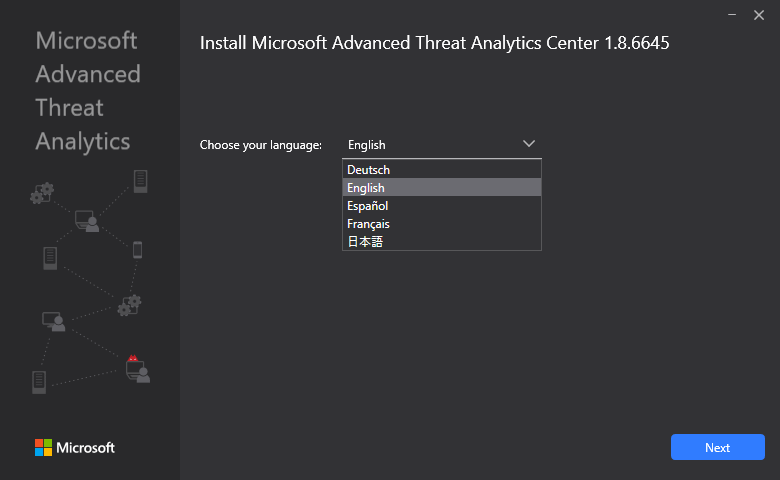
Task: Select Deutsch from the language list
Action: [x=442, y=170]
